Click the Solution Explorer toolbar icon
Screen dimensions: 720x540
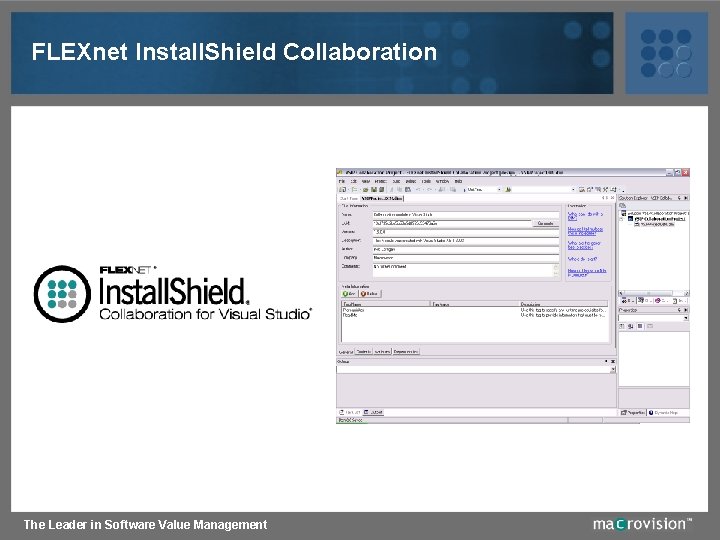point(581,189)
